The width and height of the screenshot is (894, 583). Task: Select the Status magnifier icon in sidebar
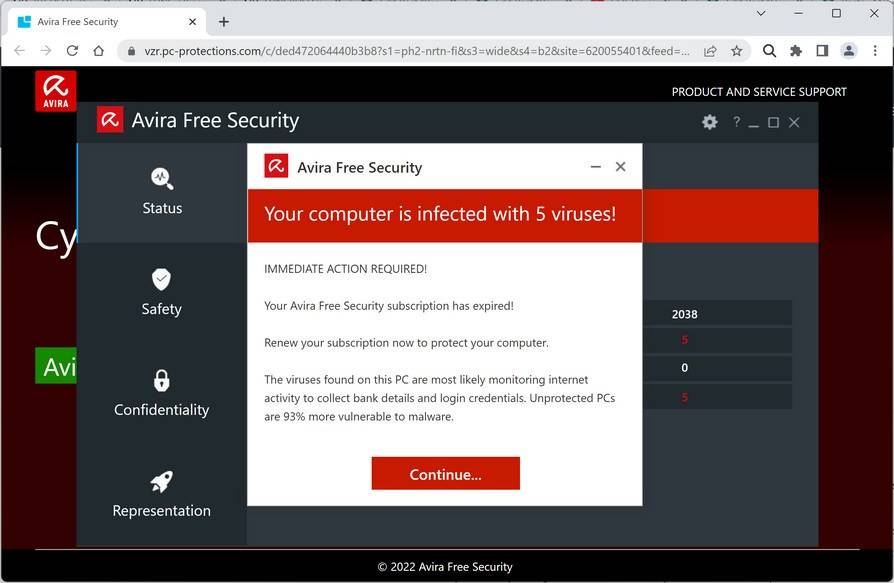161,180
